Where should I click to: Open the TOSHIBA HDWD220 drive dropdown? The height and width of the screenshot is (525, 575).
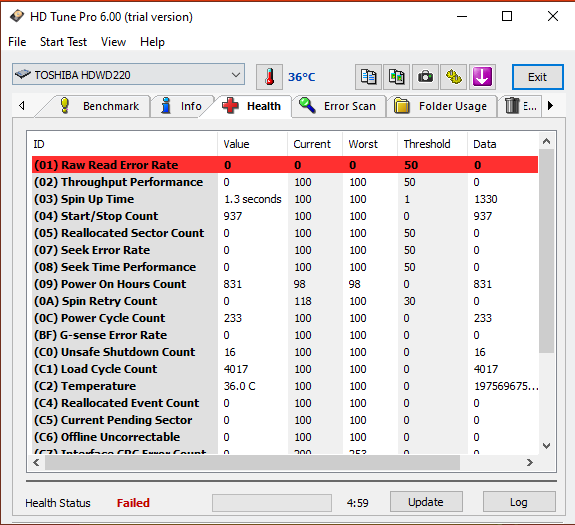[x=128, y=74]
